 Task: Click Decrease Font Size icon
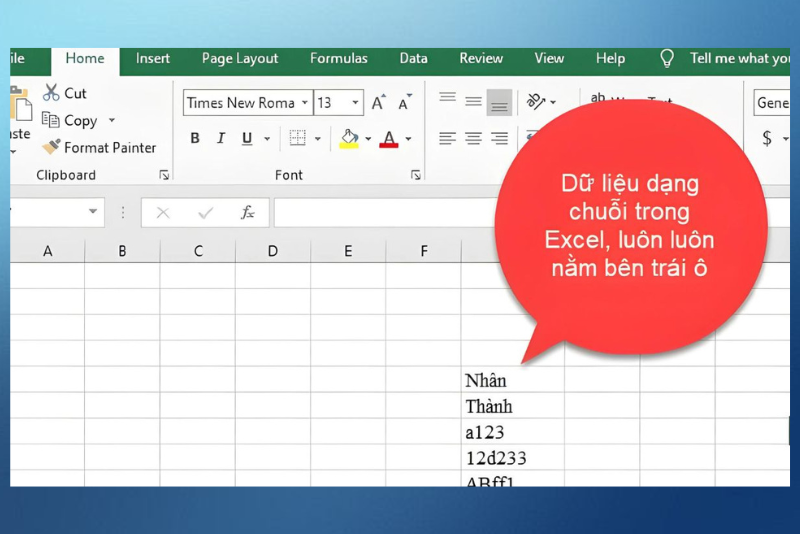(x=405, y=103)
